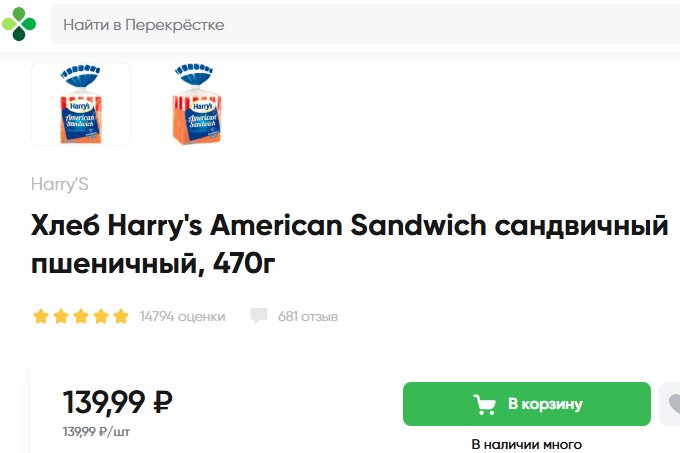This screenshot has height=453, width=680.
Task: Open the Harry'S brand link
Action: pos(60,184)
